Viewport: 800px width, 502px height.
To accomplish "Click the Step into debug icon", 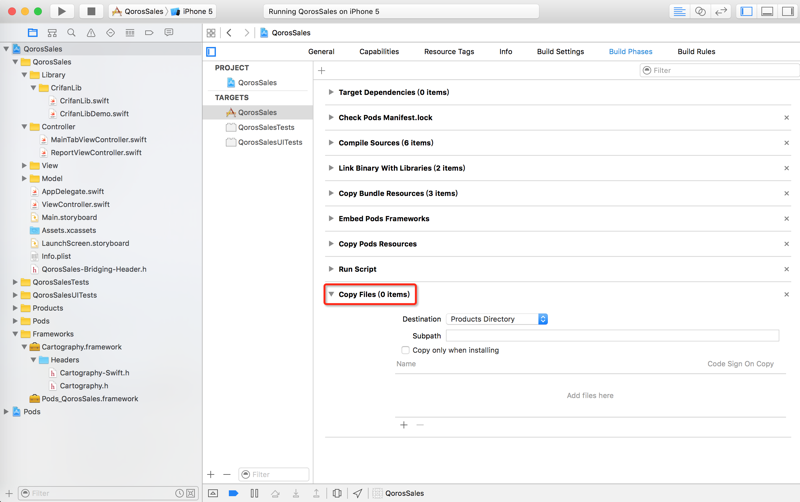I will [295, 493].
